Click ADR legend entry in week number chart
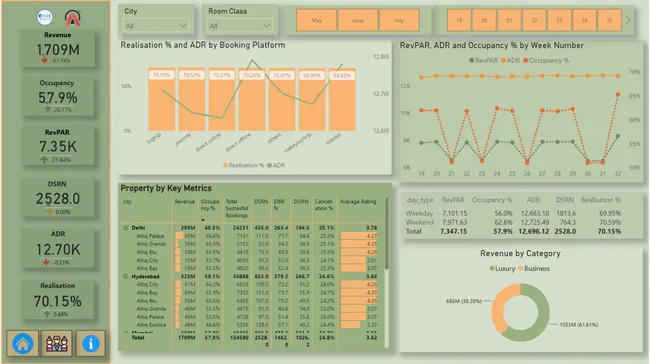The height and width of the screenshot is (364, 650). [x=510, y=61]
